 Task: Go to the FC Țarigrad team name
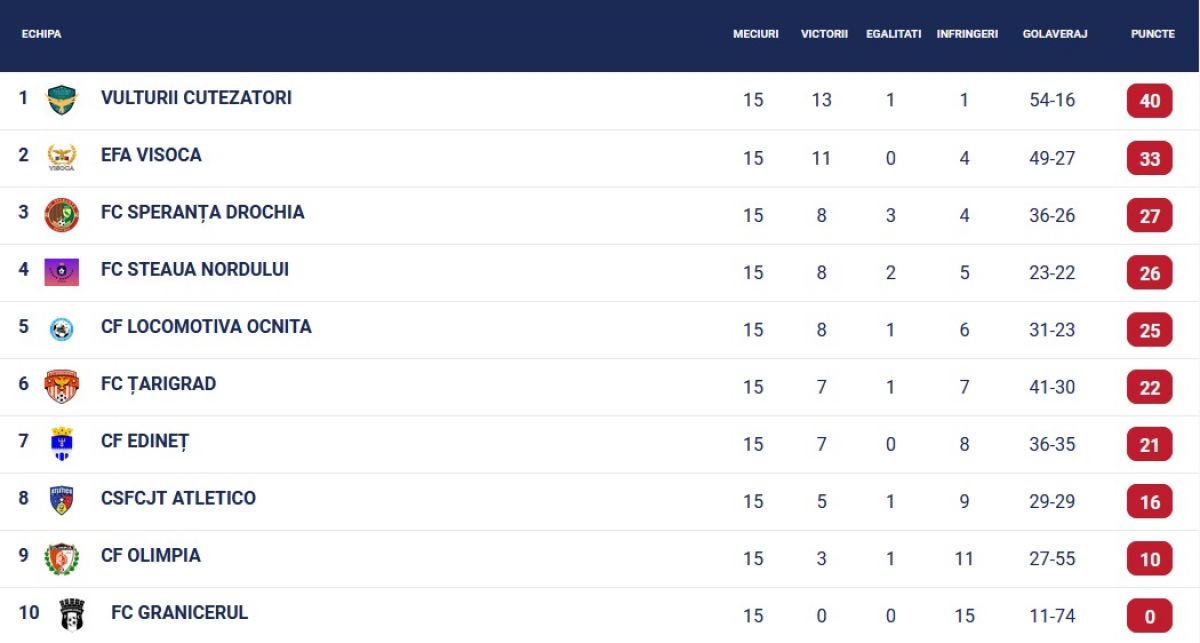(158, 384)
